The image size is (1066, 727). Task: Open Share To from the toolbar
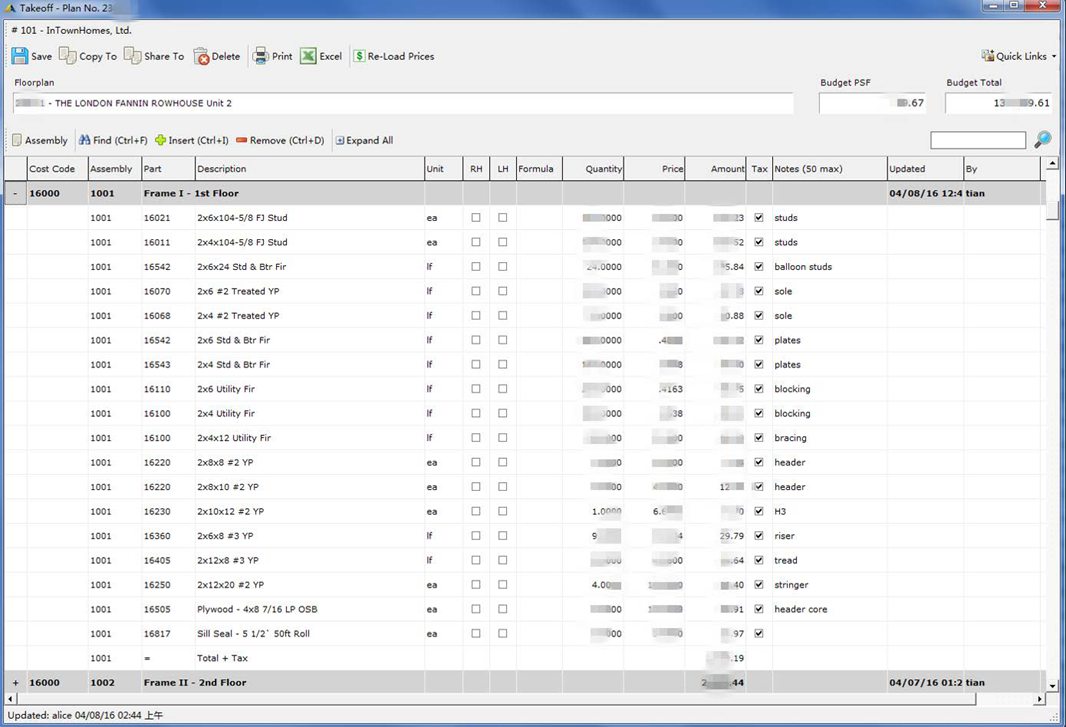(x=133, y=56)
